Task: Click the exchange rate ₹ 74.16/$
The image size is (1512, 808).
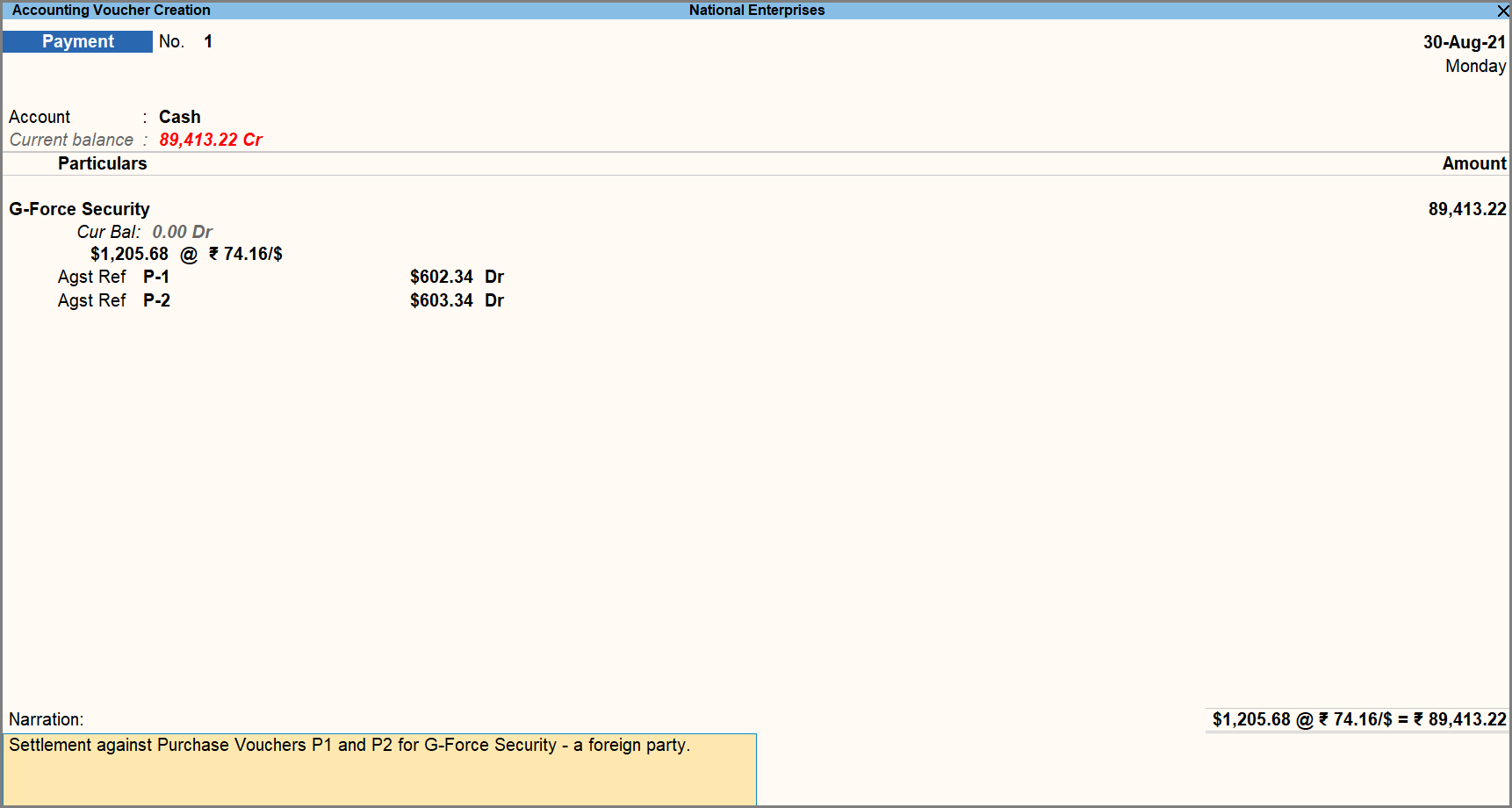Action: (x=246, y=254)
